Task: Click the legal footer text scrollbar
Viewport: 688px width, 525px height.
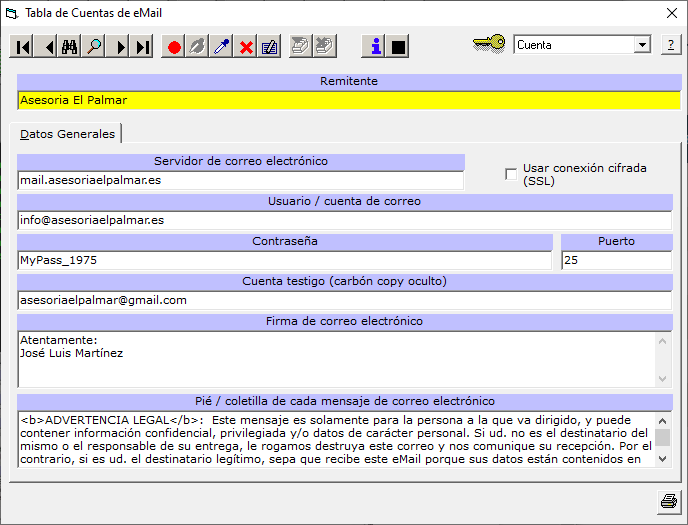Action: (662, 439)
